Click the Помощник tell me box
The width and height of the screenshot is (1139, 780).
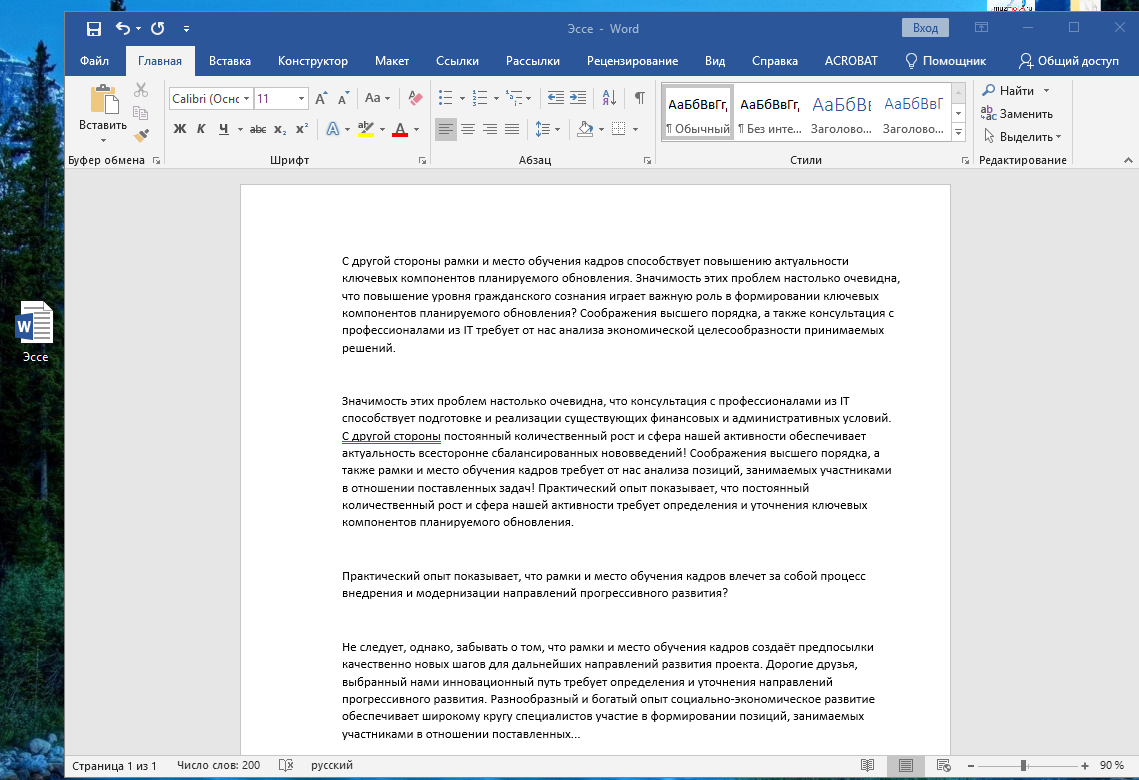(x=944, y=61)
